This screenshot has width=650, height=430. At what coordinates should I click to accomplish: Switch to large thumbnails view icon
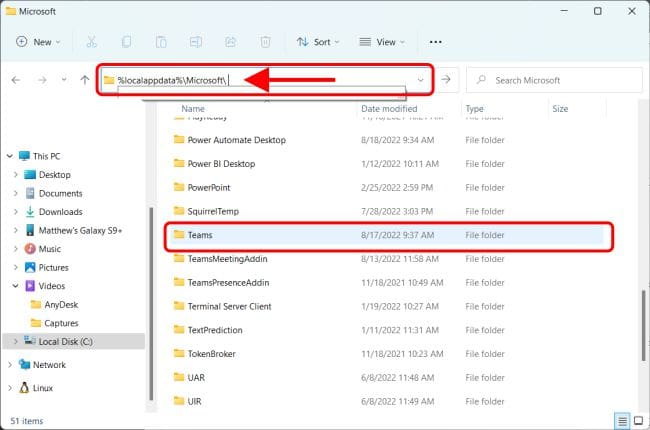click(638, 421)
